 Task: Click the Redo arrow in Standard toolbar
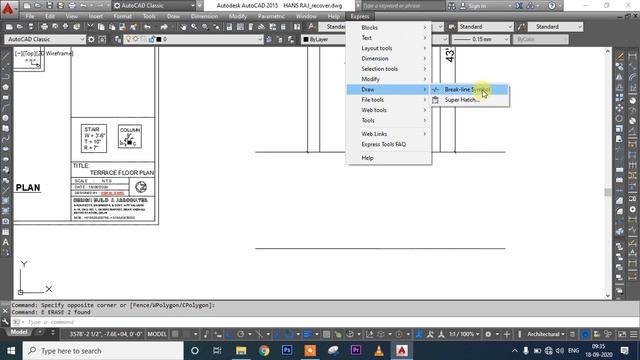click(164, 27)
